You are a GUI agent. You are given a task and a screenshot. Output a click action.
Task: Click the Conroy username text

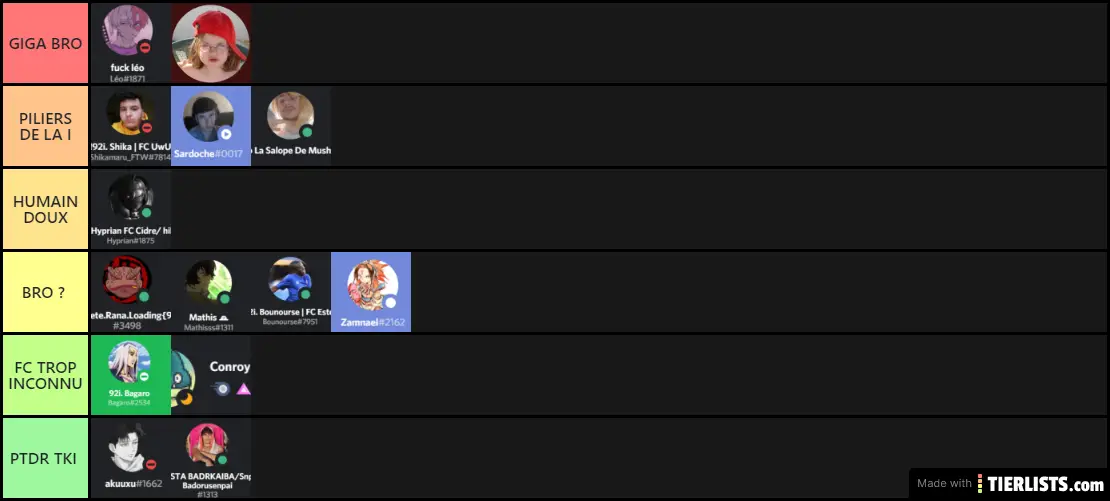[229, 367]
